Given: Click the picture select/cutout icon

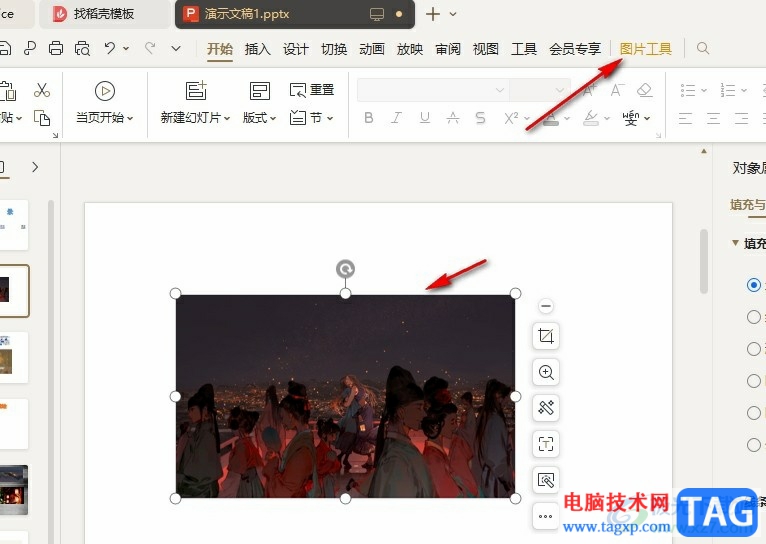Looking at the screenshot, I should click(x=546, y=480).
